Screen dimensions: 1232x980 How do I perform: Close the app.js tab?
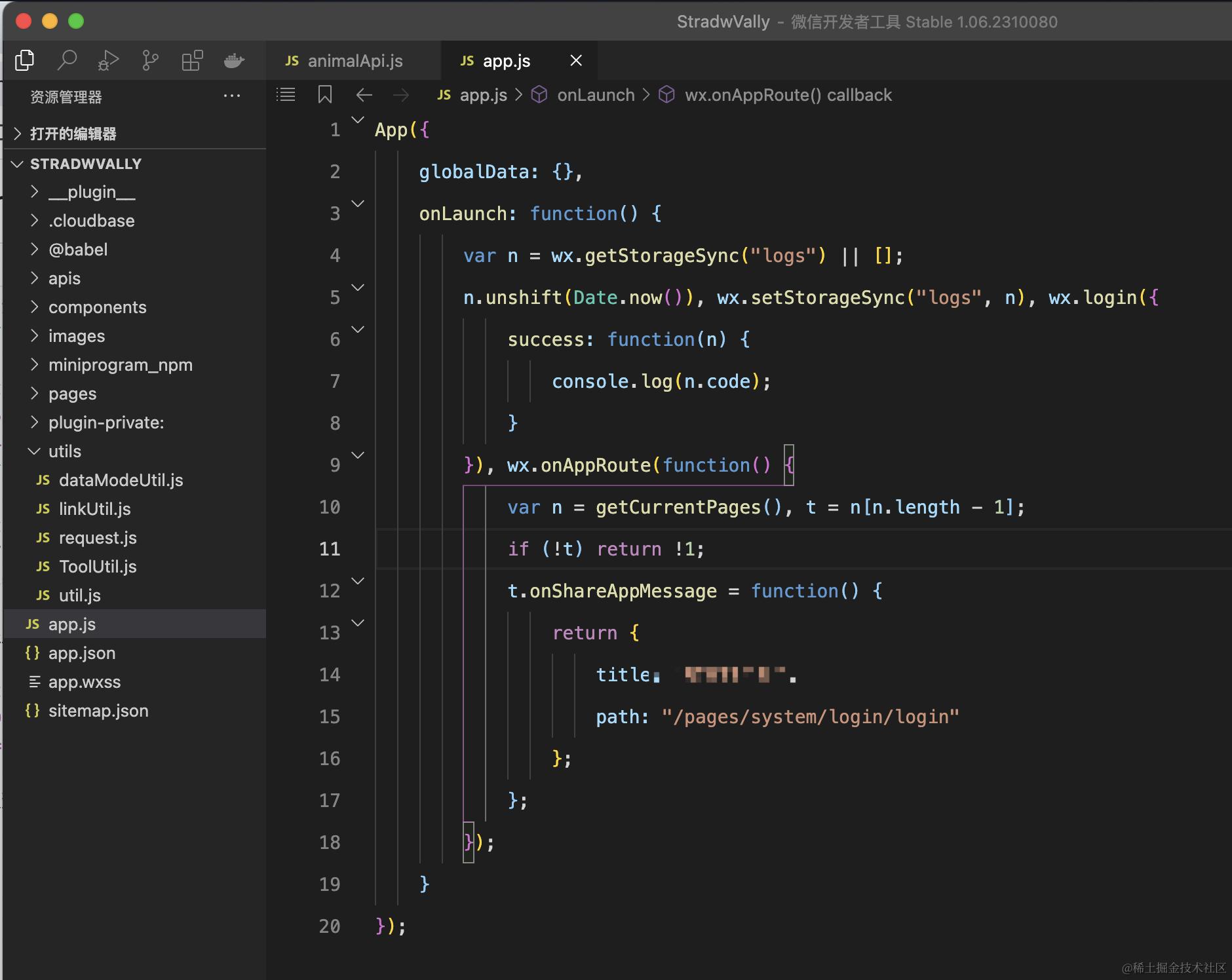pos(576,61)
